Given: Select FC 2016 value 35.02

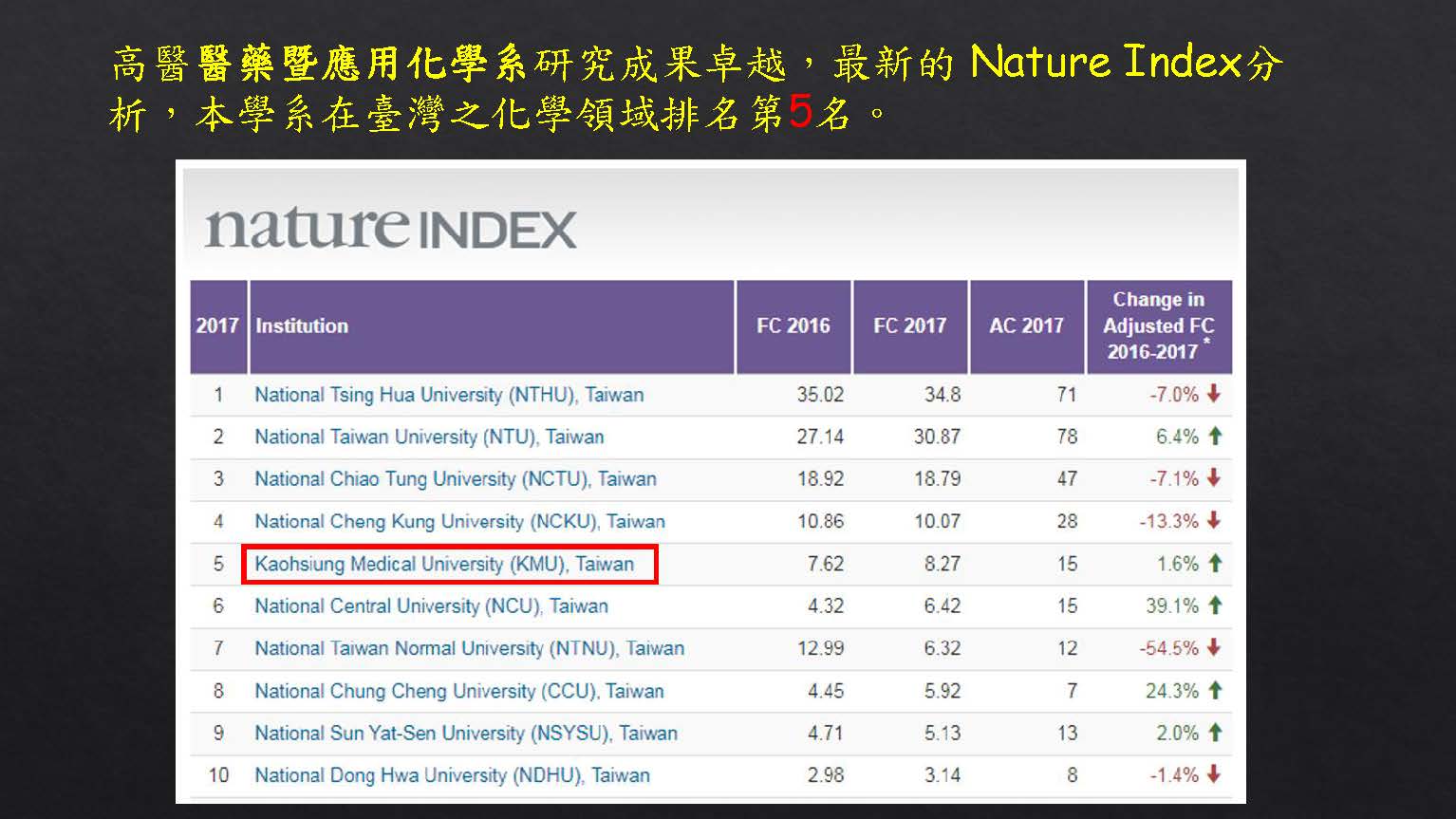Looking at the screenshot, I should click(820, 395).
